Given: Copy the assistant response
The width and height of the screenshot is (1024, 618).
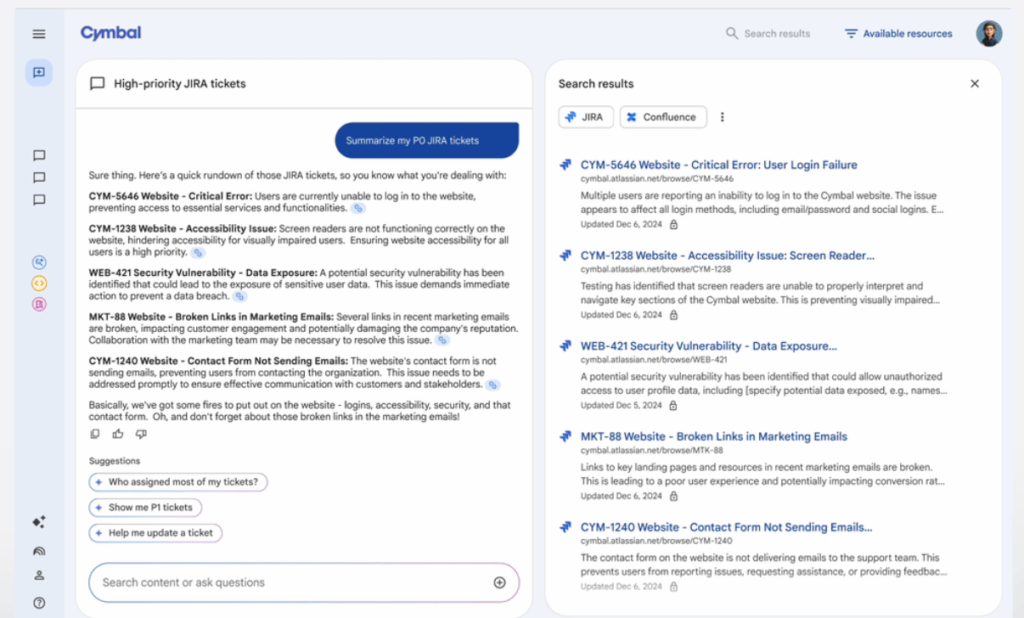Looking at the screenshot, I should 95,434.
